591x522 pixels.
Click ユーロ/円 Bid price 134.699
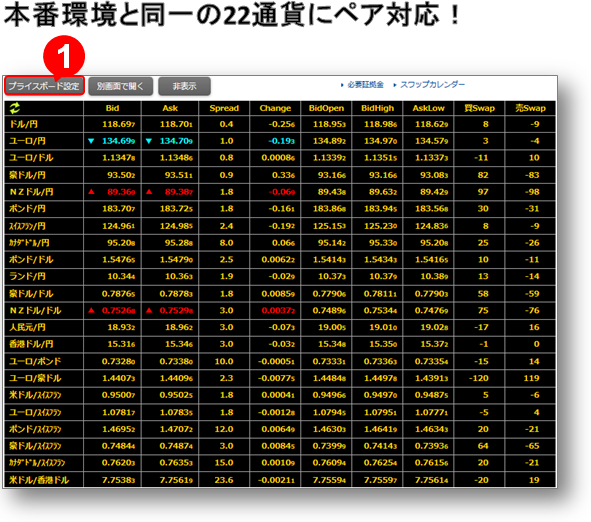point(118,141)
